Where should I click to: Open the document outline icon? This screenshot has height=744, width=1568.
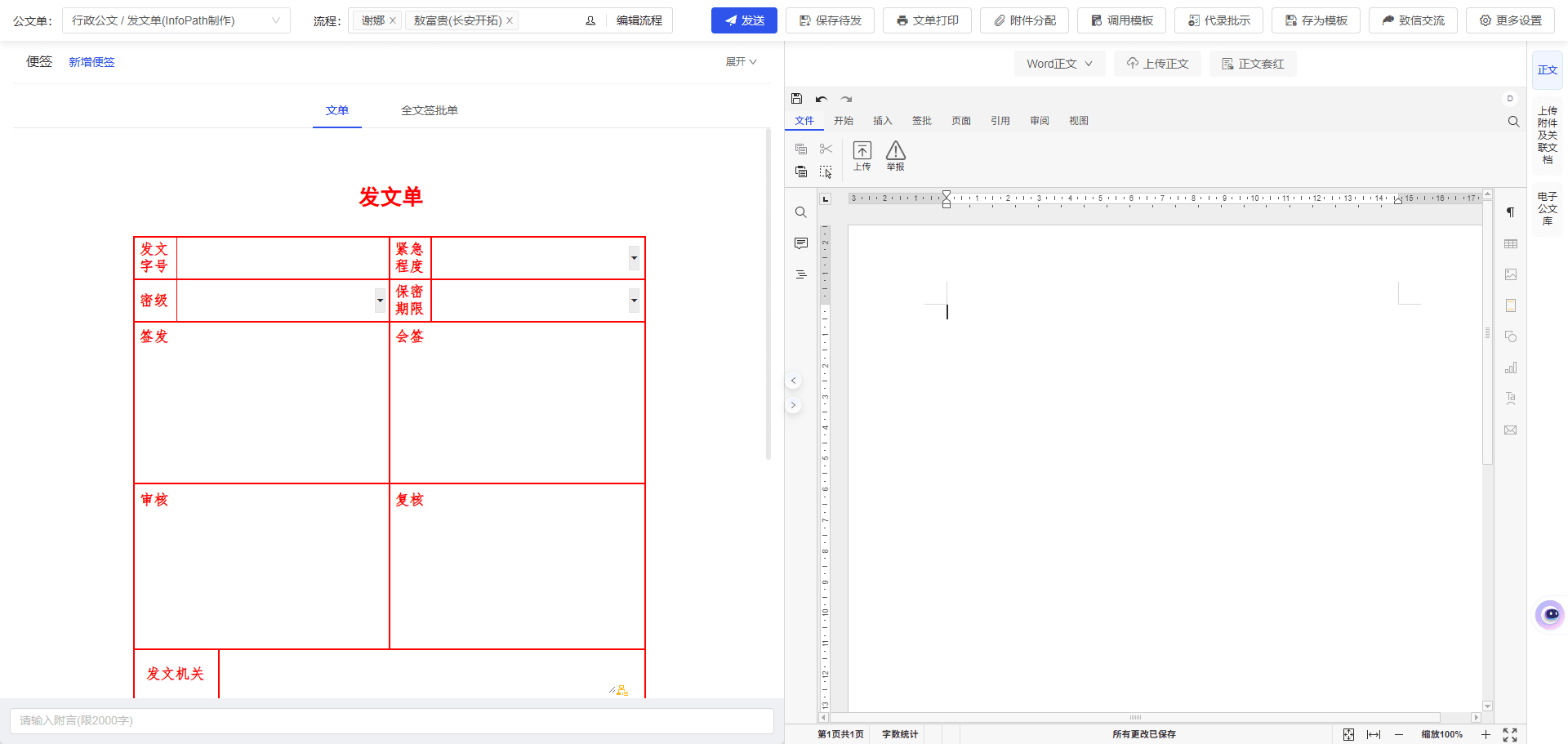tap(801, 274)
